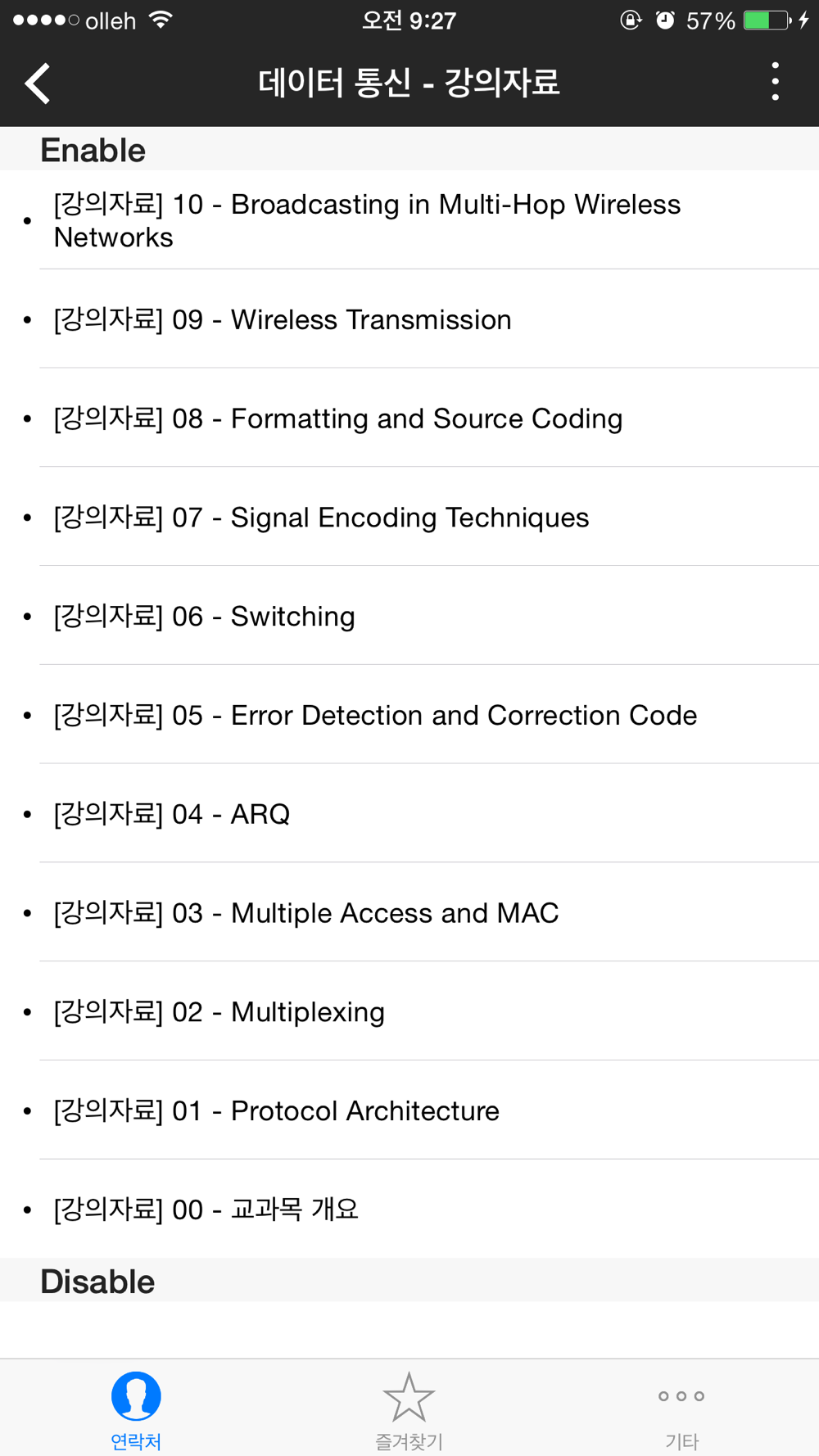The image size is (819, 1456).
Task: Open 00 - 교과목 개요 item
Action: (x=409, y=1209)
